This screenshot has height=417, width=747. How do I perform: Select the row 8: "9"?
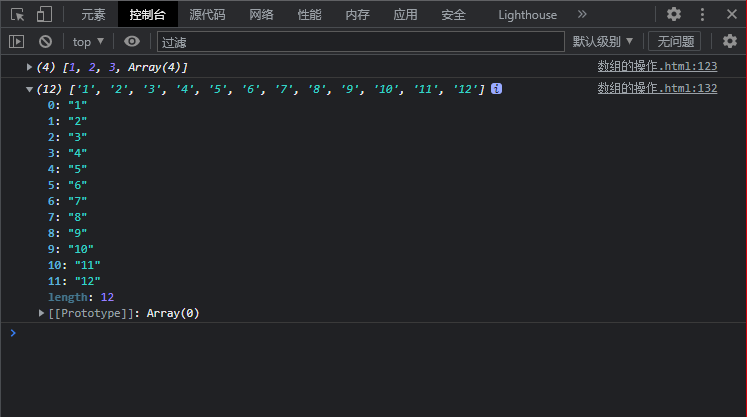67,233
